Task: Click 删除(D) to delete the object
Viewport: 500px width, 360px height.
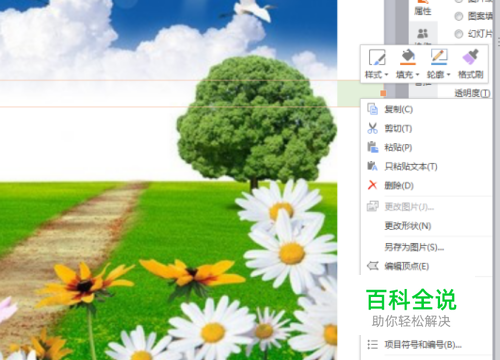Action: click(x=427, y=185)
